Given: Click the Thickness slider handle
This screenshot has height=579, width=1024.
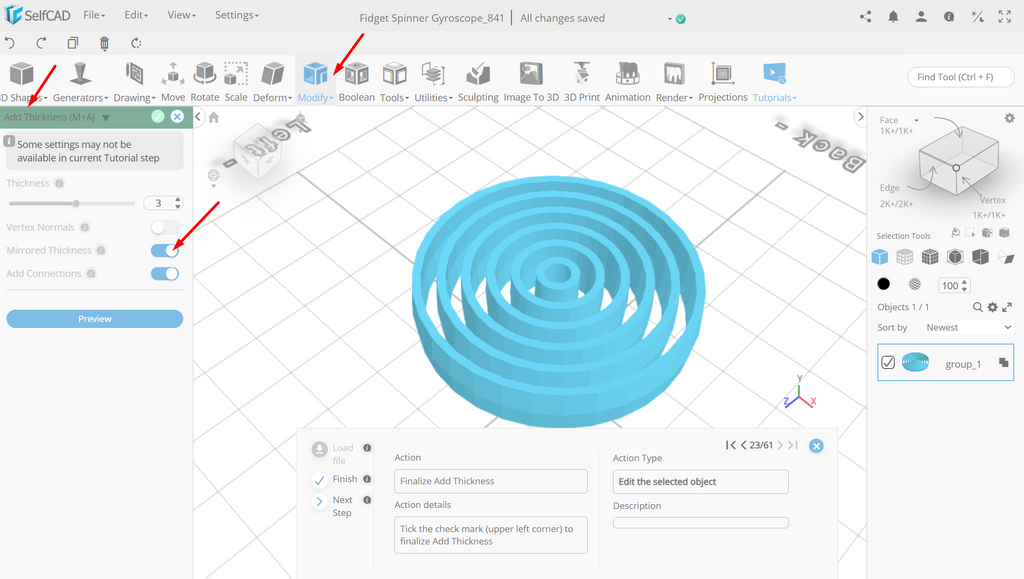Looking at the screenshot, I should [76, 204].
